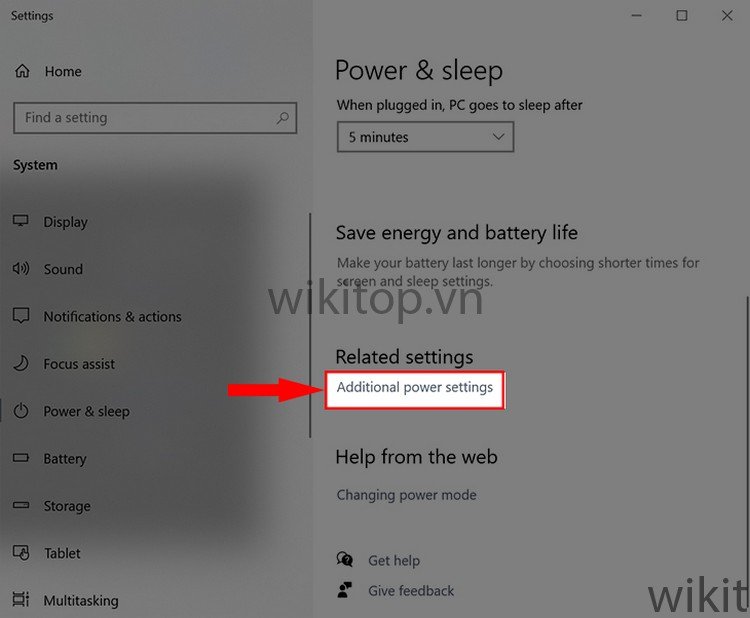Click the Focus assist moon icon
The height and width of the screenshot is (618, 750).
coord(21,364)
